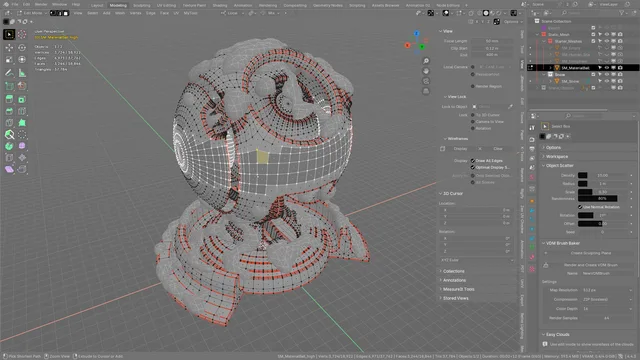The image size is (640, 360).
Task: Enable Only Selected Objects option
Action: click(x=473, y=176)
